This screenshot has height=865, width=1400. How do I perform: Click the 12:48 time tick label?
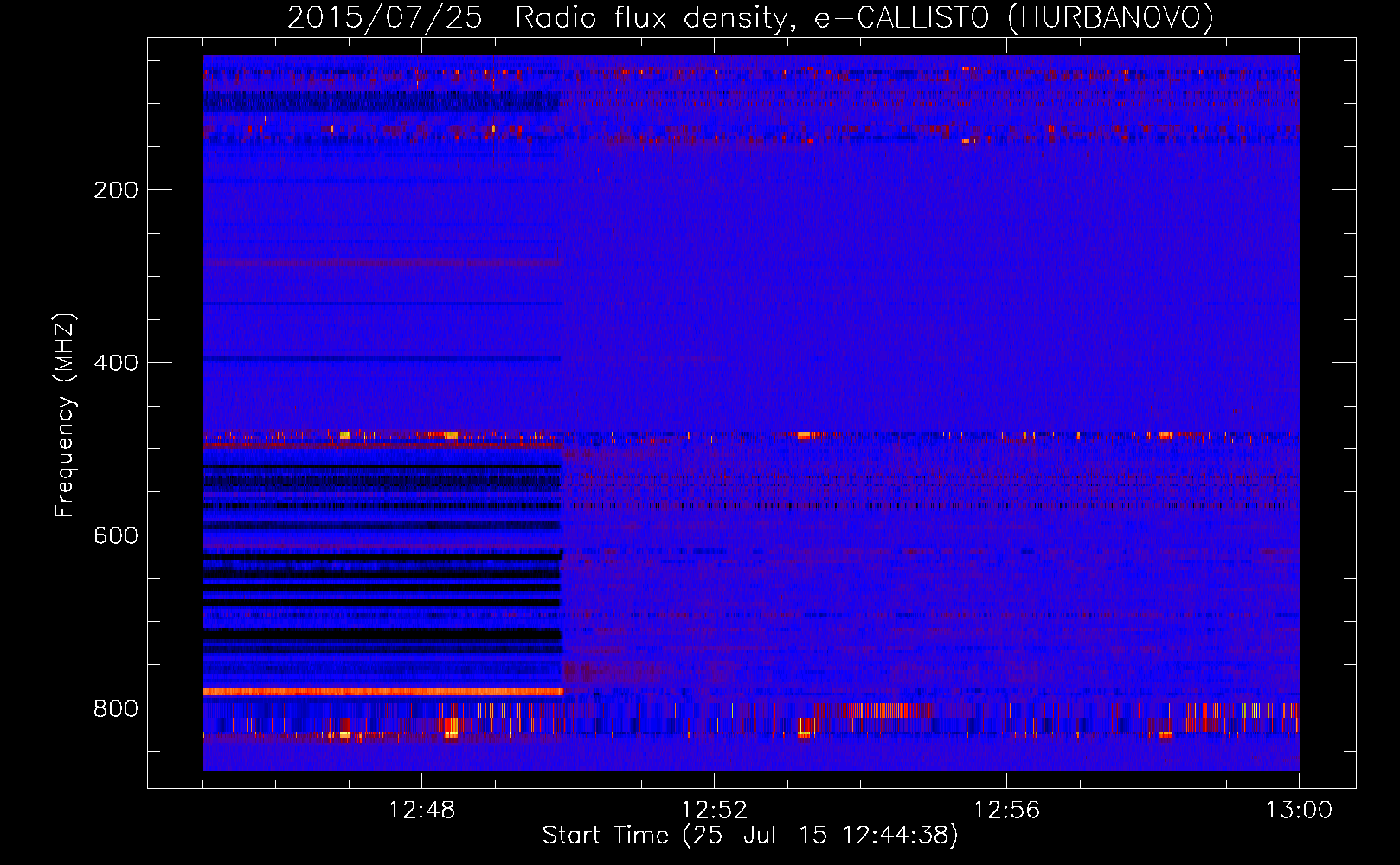tap(421, 811)
